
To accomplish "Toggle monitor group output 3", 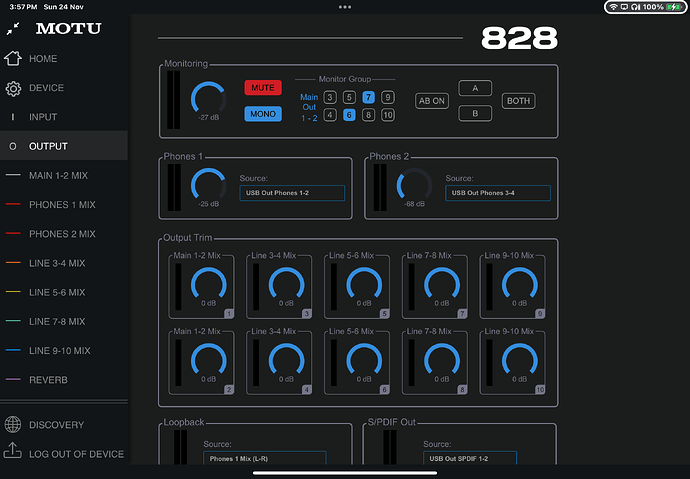I will pyautogui.click(x=330, y=97).
